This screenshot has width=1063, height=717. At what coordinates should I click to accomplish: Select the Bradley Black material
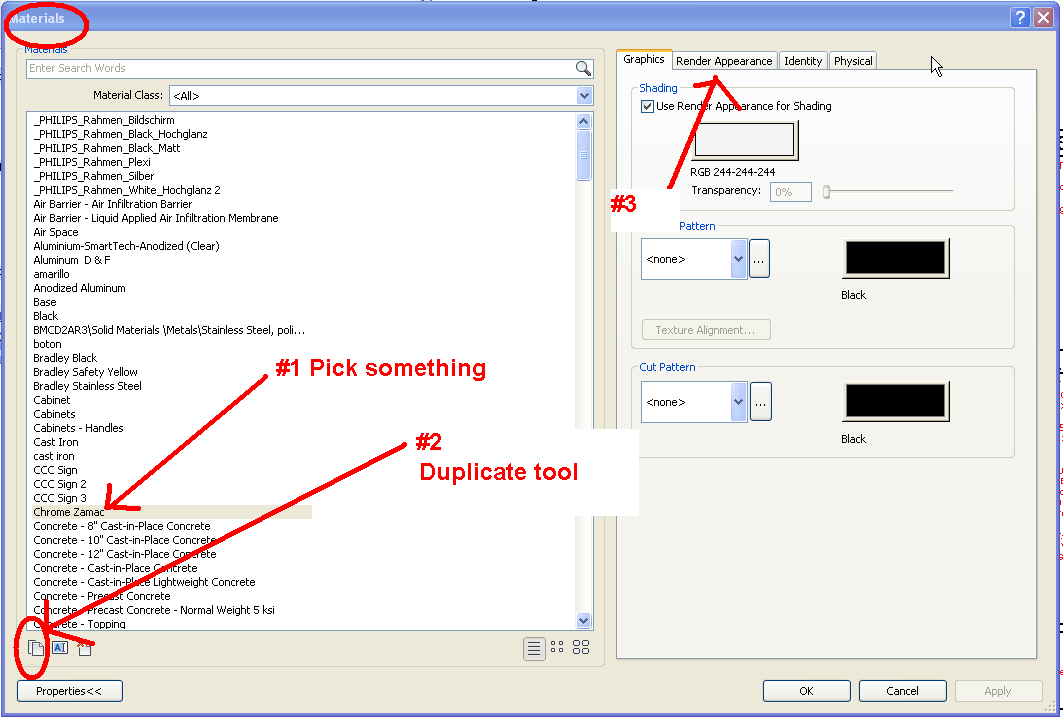[x=65, y=358]
